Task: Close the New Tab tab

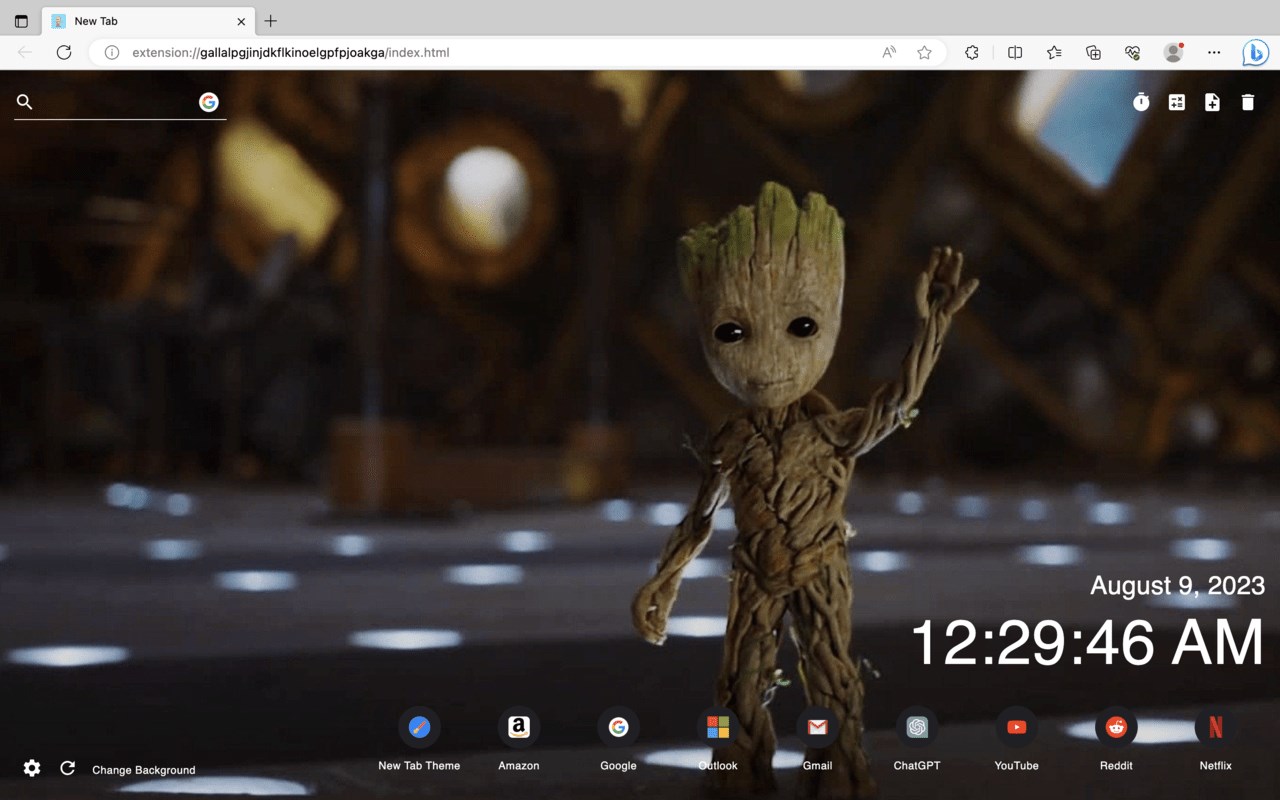Action: point(241,21)
